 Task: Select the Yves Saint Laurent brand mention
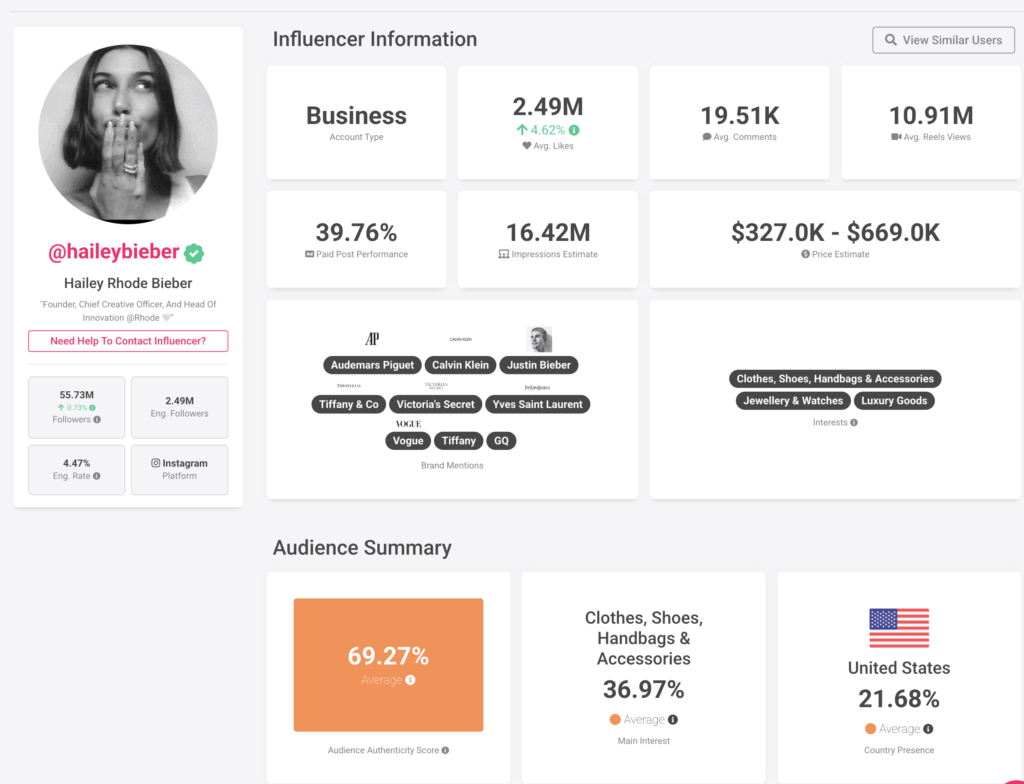pos(539,404)
